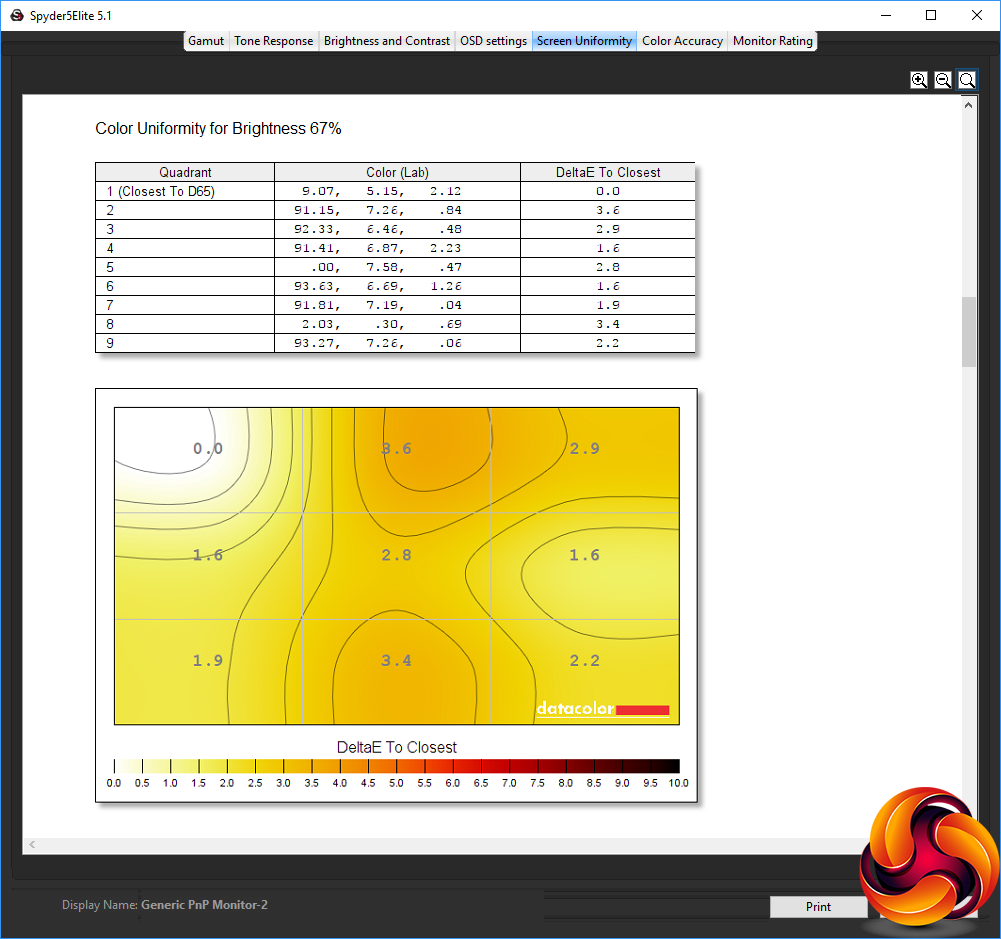Click the Lab value 92.33, 6.46, .48
The width and height of the screenshot is (1001, 939).
coord(378,229)
